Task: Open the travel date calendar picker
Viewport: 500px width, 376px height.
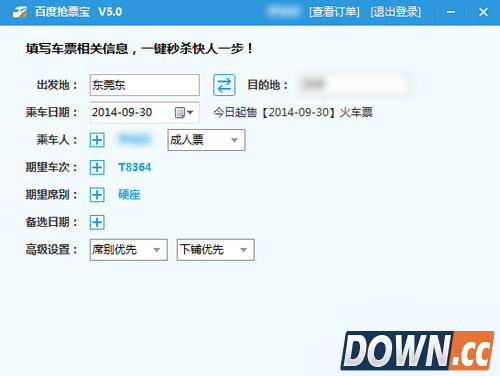Action: [x=184, y=113]
